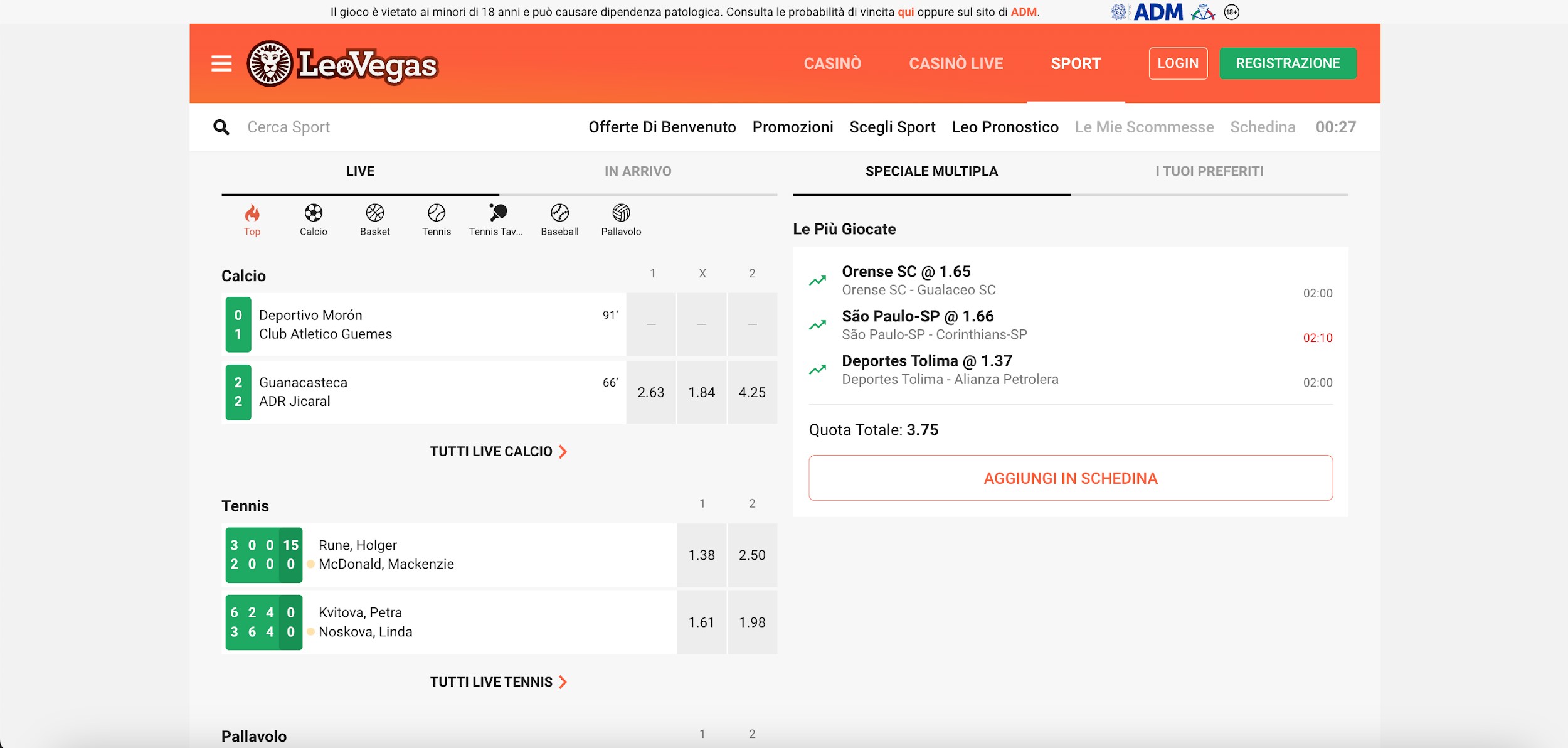Select the Top flame icon filter

pyautogui.click(x=252, y=213)
